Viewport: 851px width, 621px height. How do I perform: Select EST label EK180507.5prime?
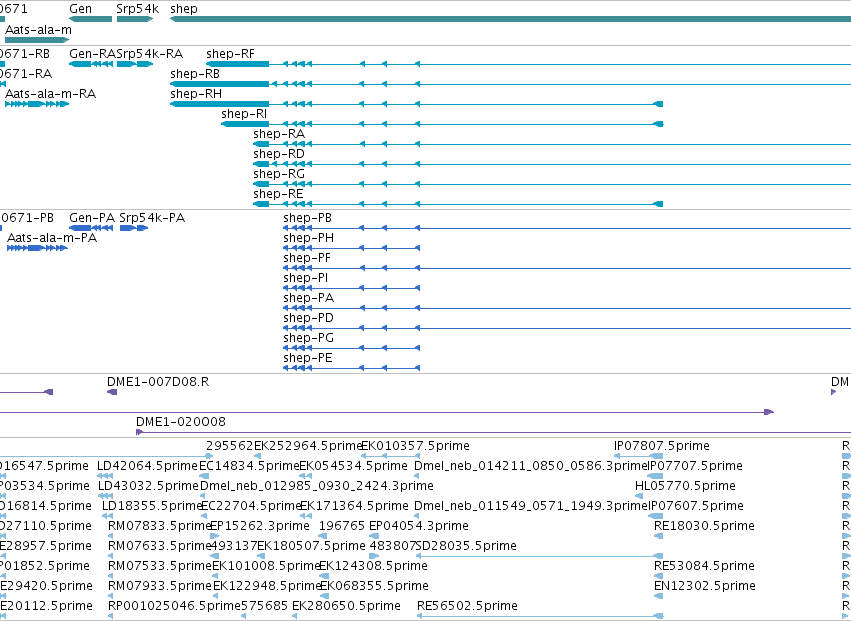pos(311,546)
